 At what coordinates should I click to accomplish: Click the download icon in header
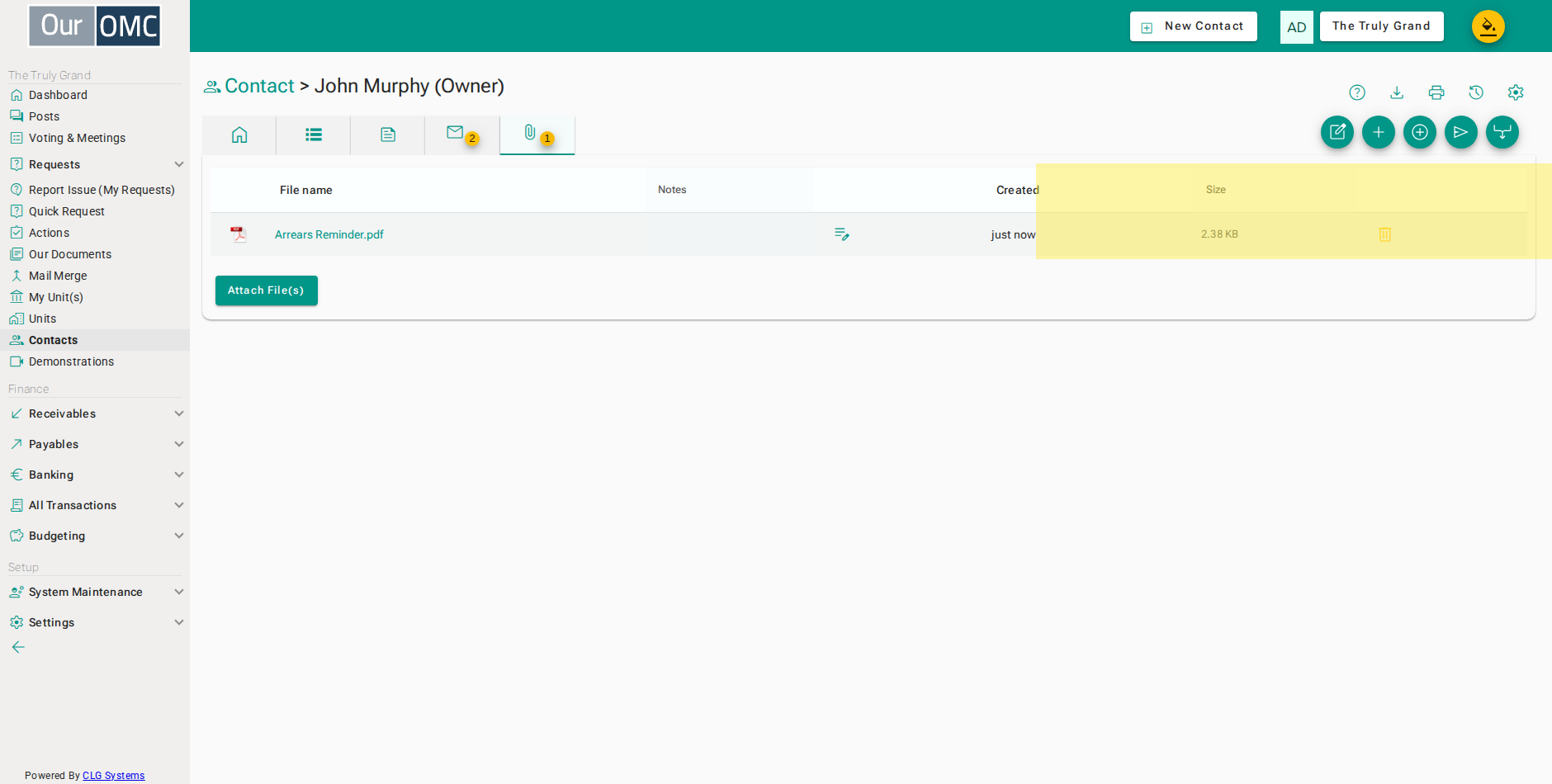[x=1397, y=92]
